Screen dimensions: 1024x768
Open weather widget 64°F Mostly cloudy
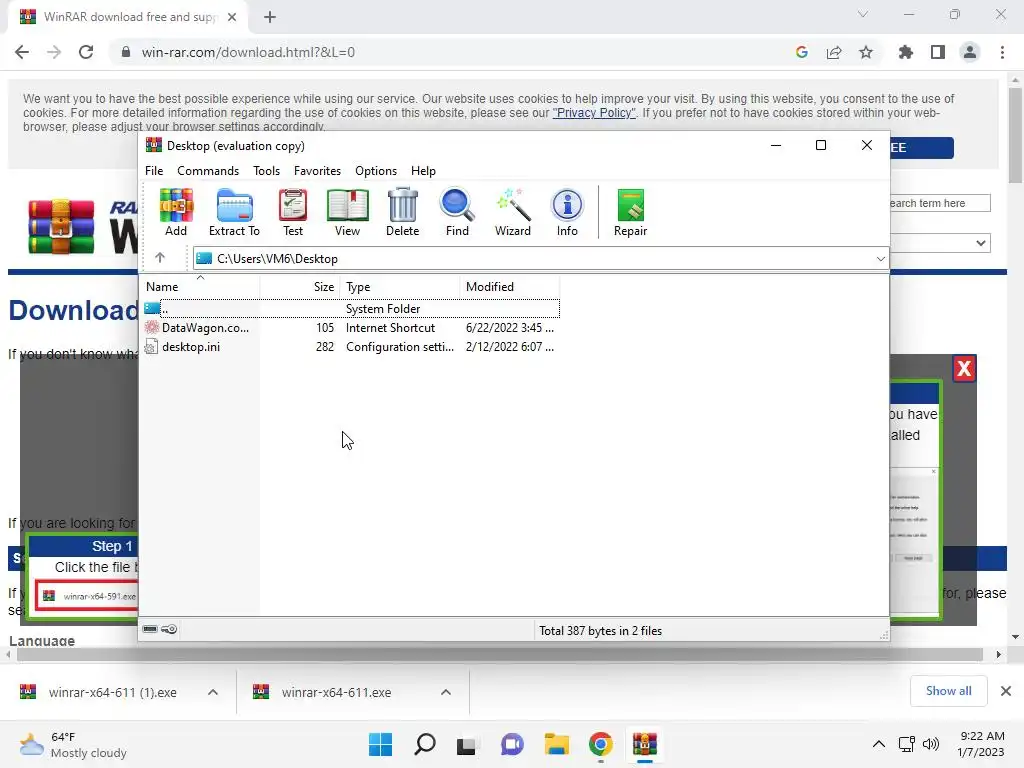[73, 744]
